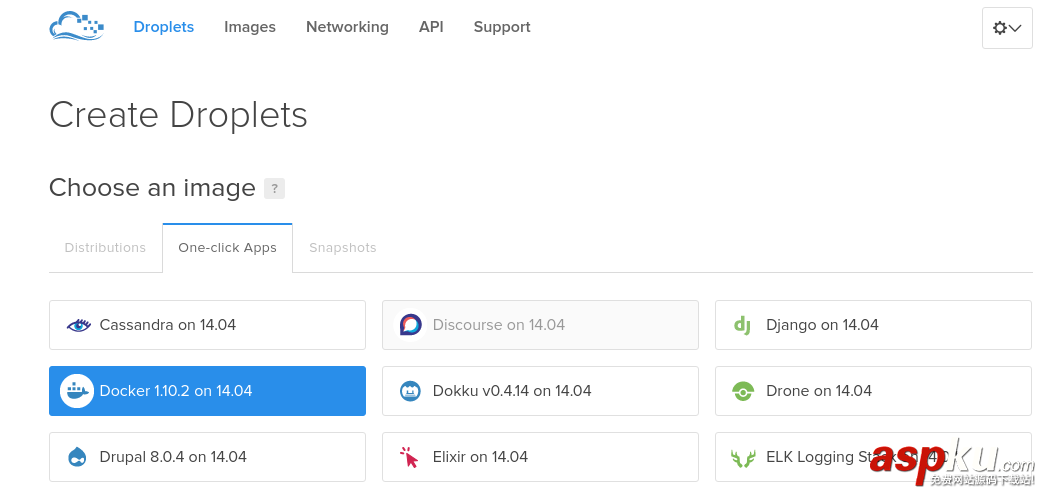Click the question mark help badge
The image size is (1040, 492).
tap(274, 188)
